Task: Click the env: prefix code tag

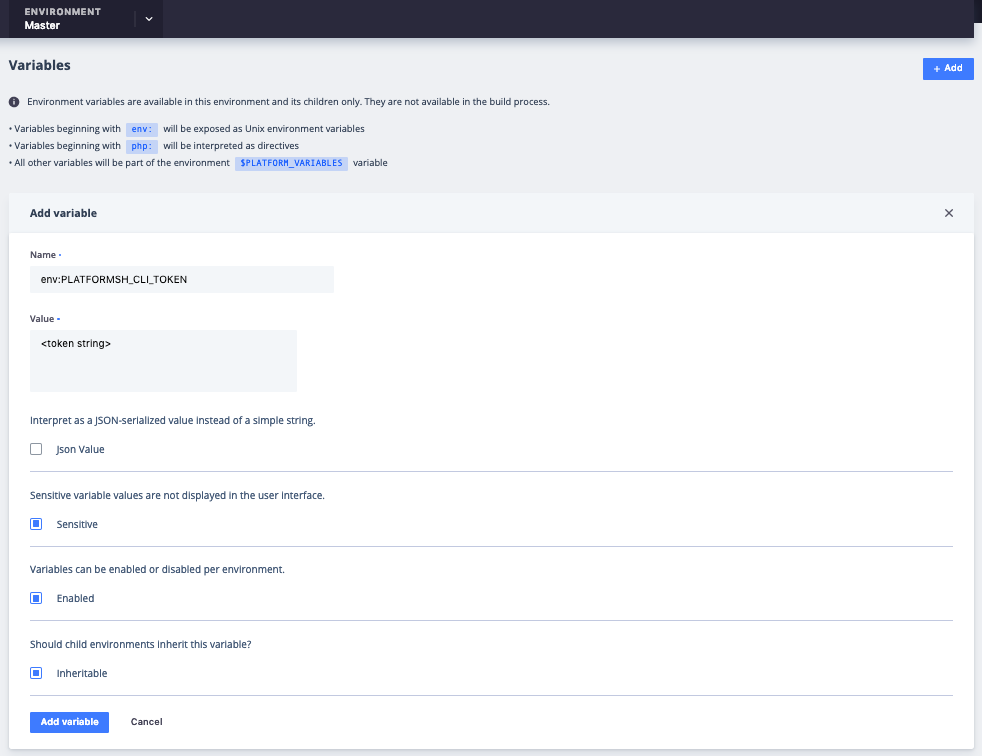Action: (142, 129)
